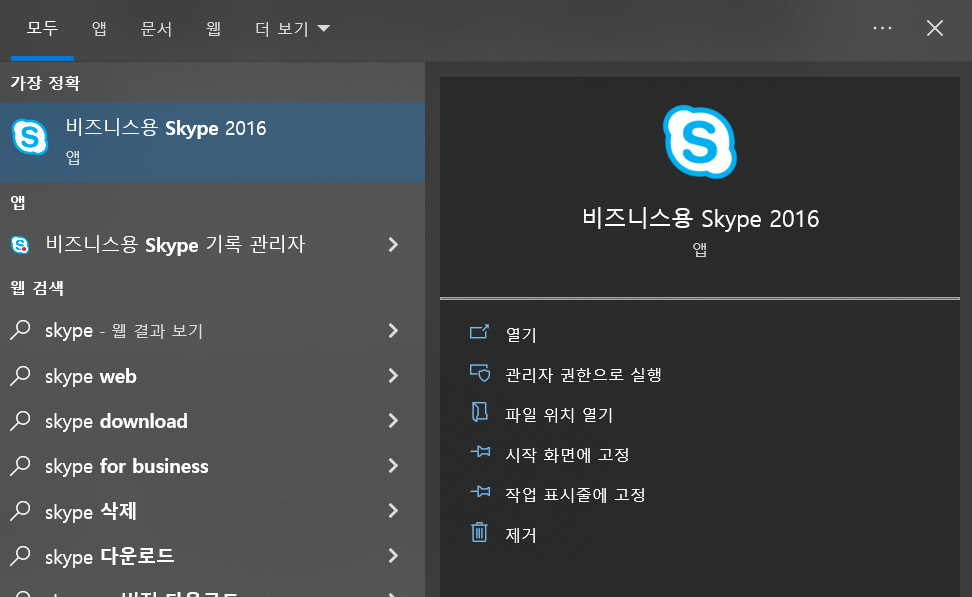Click search icon beside skype - 웹 결과
Screen dimensions: 972x597
point(20,330)
